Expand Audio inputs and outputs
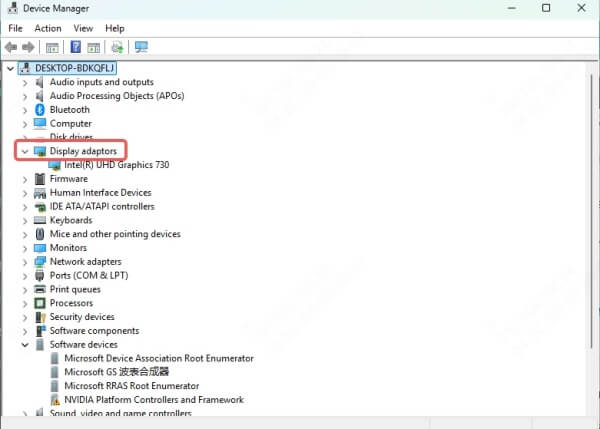The image size is (600, 429). pyautogui.click(x=25, y=82)
